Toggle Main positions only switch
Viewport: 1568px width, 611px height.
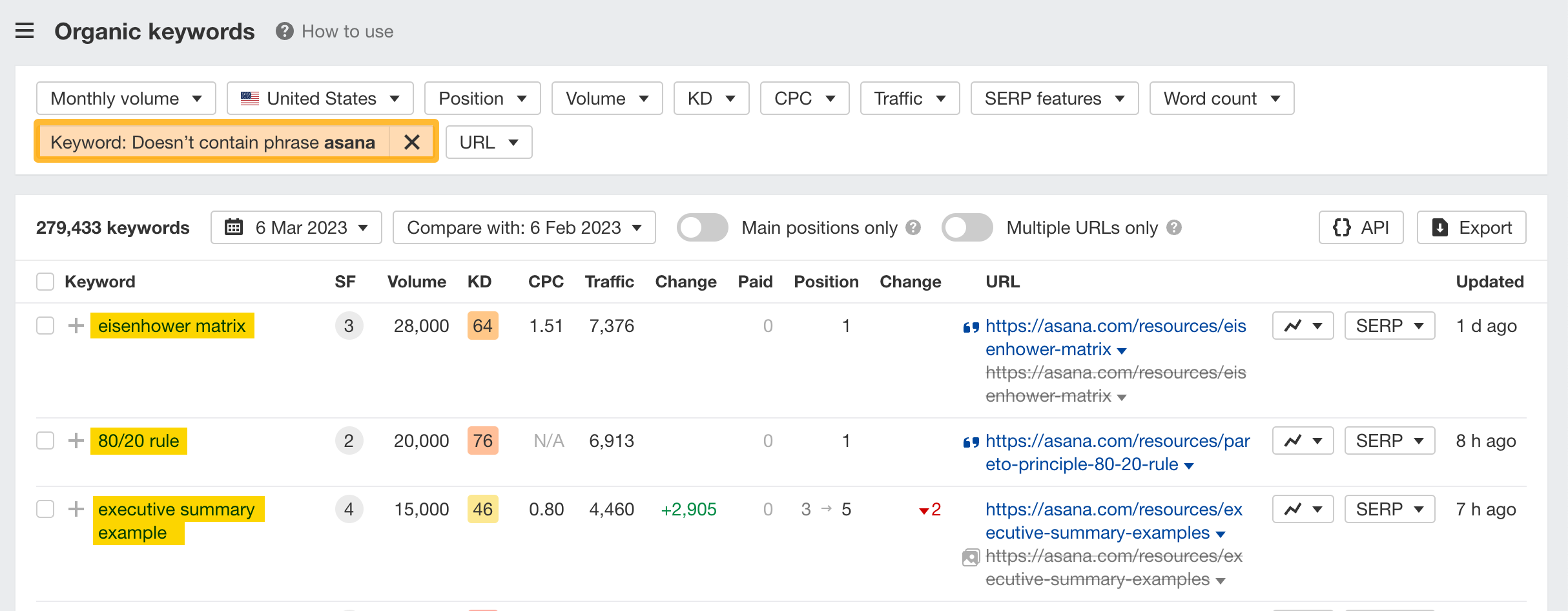point(702,227)
